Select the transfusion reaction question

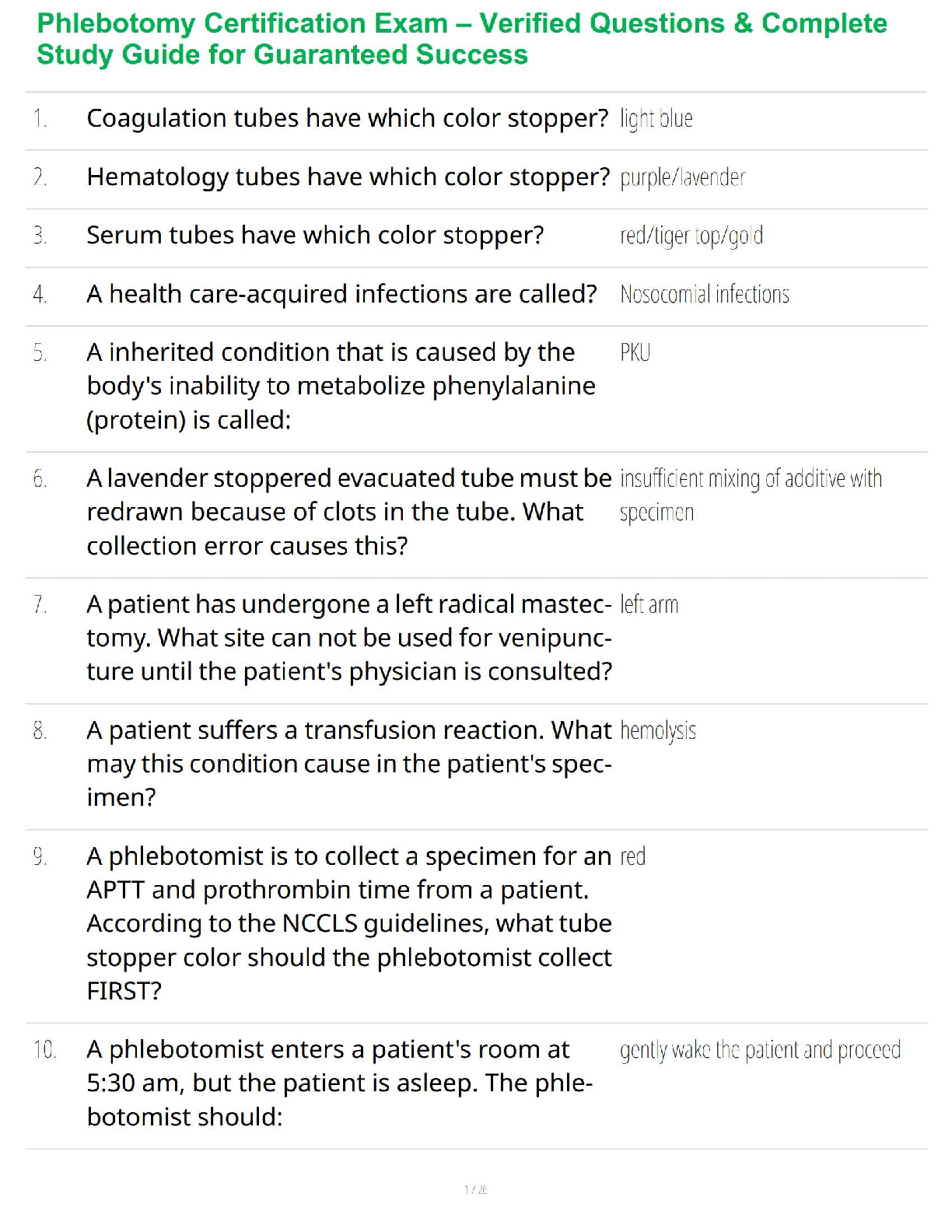pos(348,764)
